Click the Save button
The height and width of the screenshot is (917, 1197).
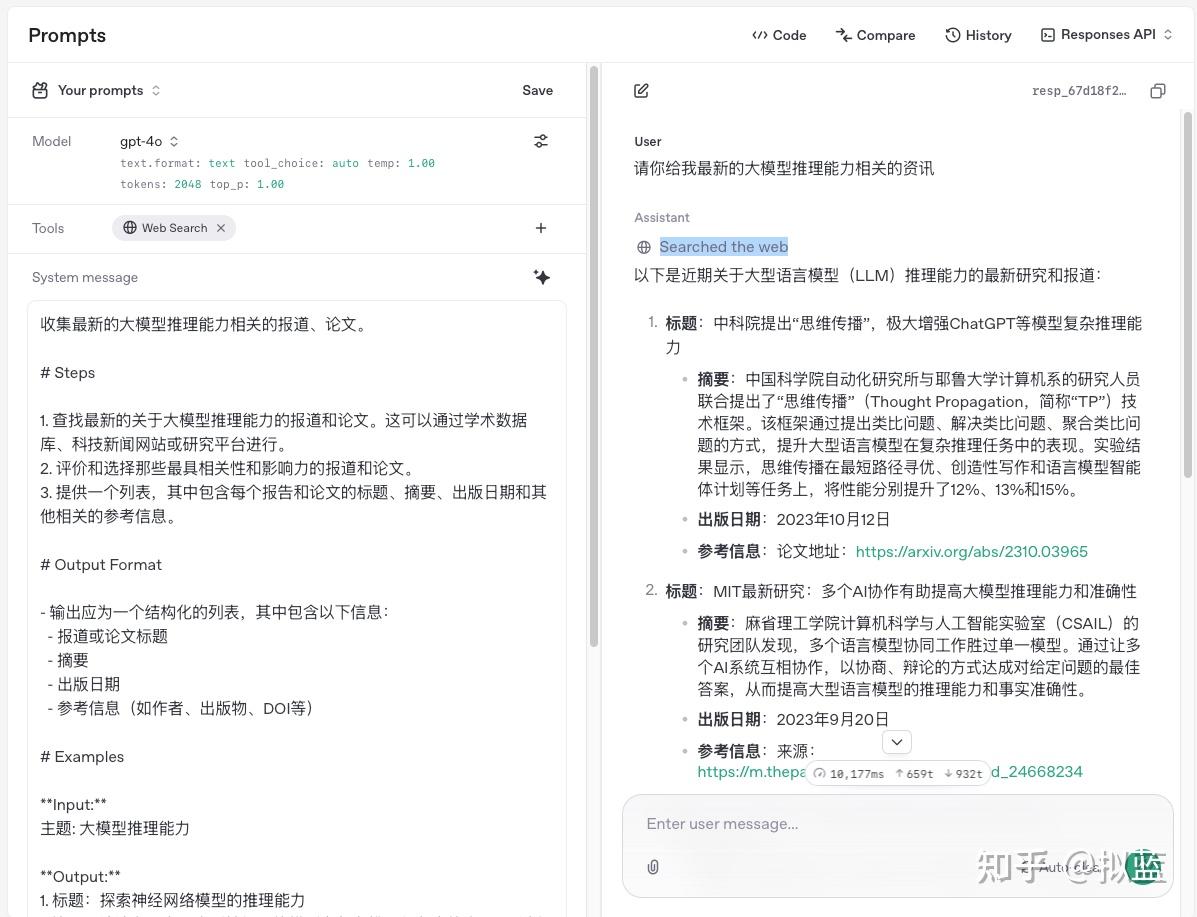pyautogui.click(x=537, y=90)
